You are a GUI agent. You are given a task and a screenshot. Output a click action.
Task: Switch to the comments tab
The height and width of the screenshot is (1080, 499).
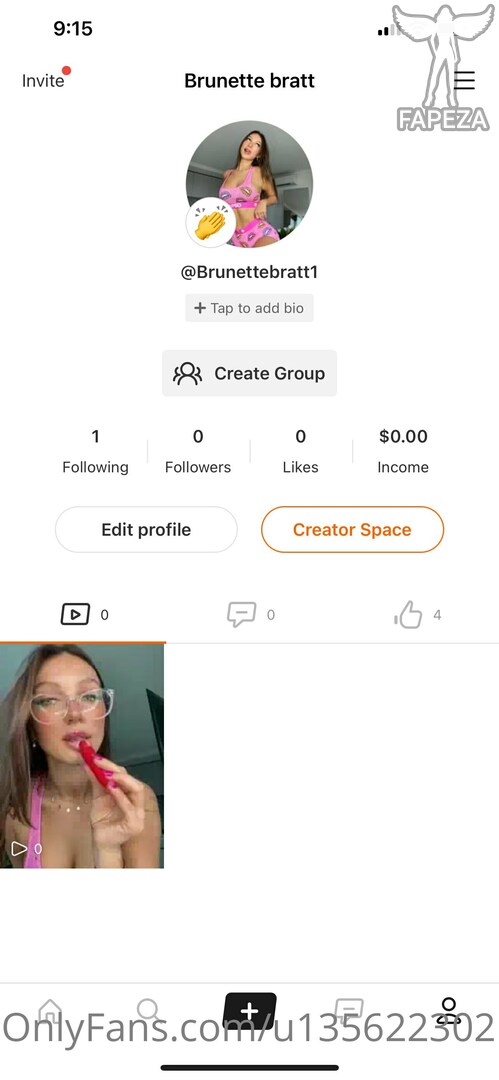(x=251, y=614)
